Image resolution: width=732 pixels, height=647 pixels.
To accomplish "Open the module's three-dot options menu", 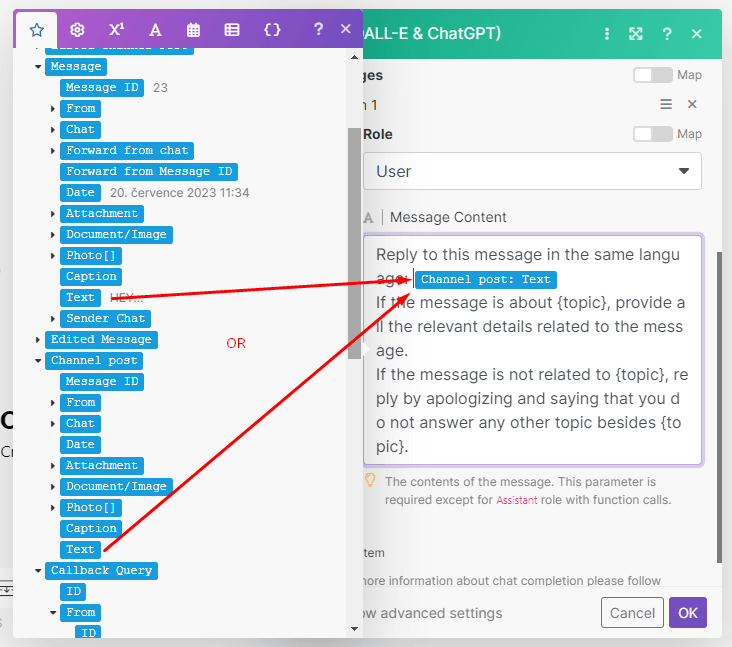I will pos(606,34).
